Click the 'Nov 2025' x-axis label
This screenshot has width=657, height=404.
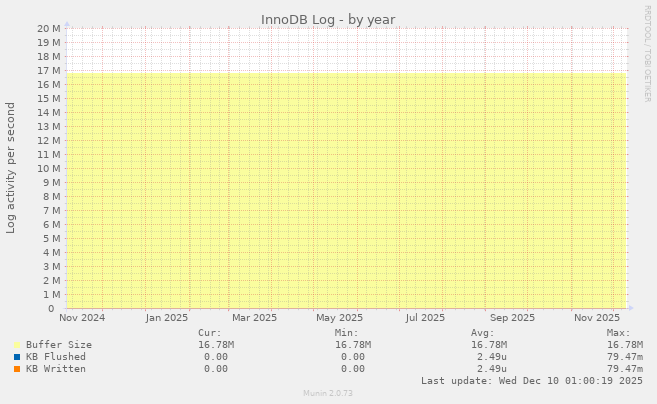597,318
